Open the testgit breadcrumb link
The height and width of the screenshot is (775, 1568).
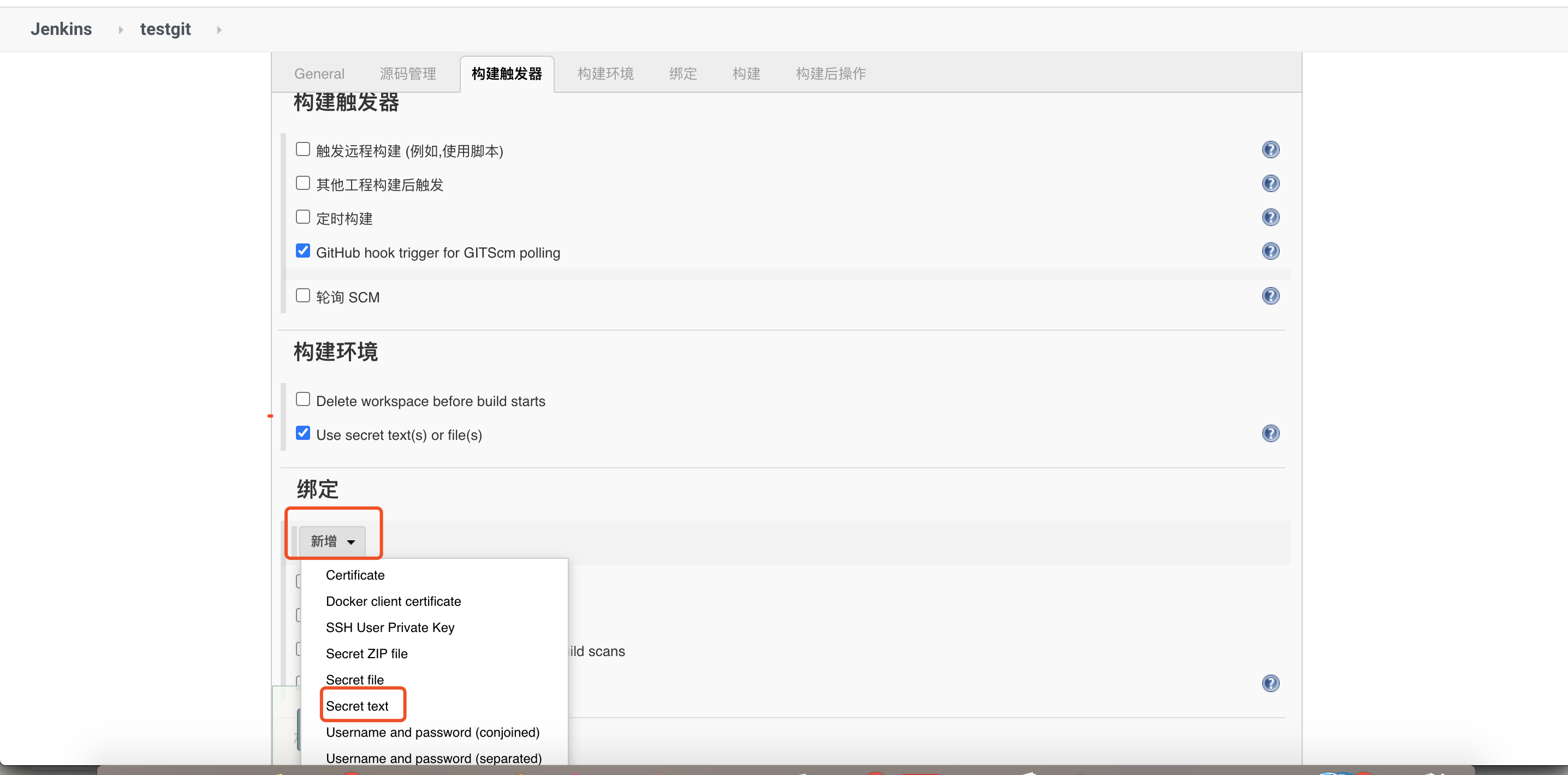165,29
